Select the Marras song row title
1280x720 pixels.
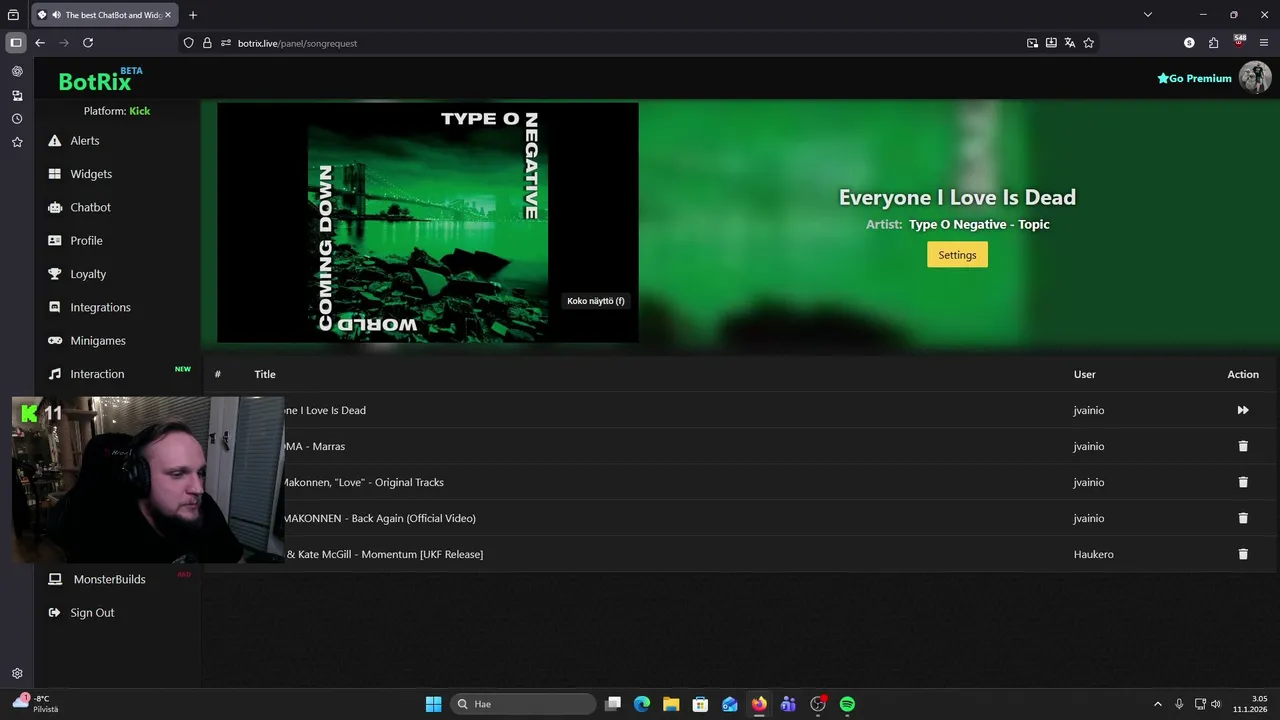314,446
